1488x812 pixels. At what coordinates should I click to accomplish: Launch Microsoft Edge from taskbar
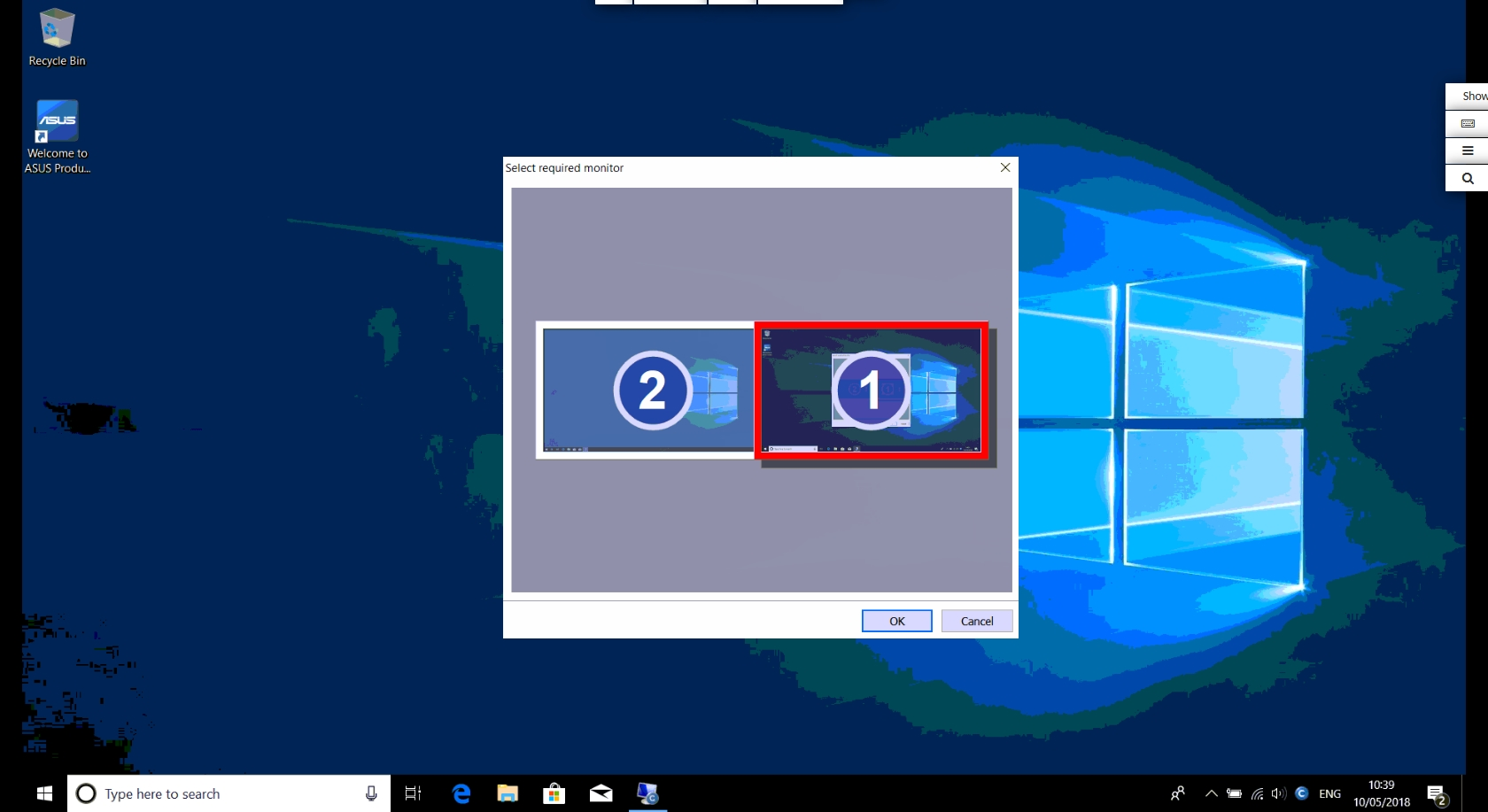[461, 793]
